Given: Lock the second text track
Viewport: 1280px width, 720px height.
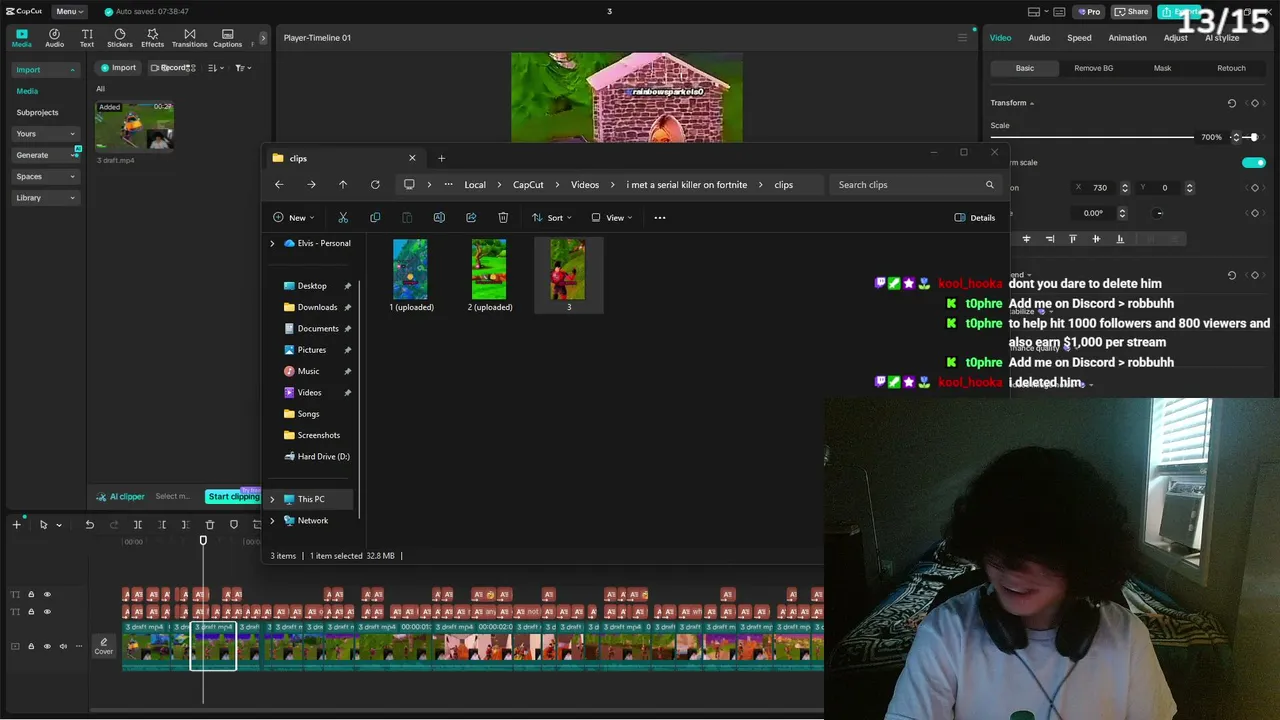Looking at the screenshot, I should coord(31,612).
